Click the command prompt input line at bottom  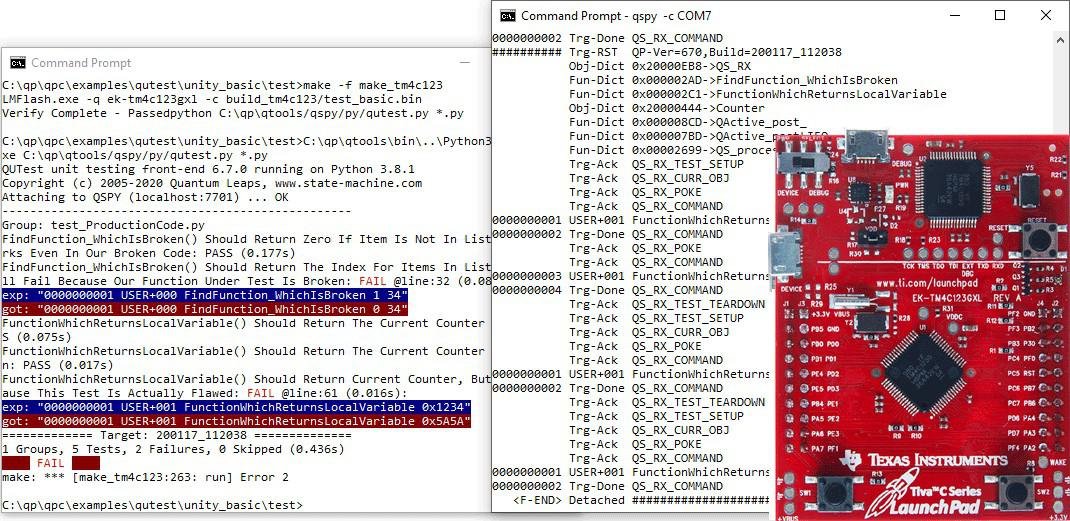tap(152, 505)
